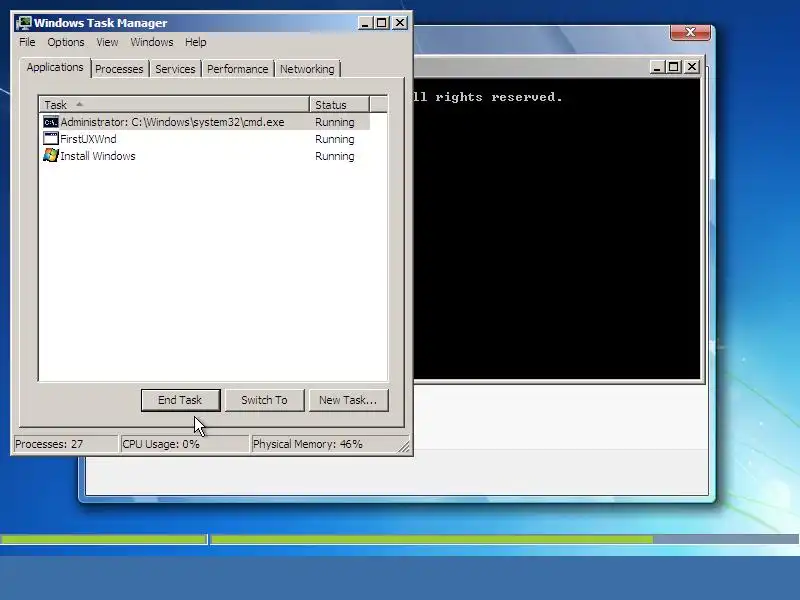Maximize the command prompt window
This screenshot has width=800, height=600.
tap(674, 67)
